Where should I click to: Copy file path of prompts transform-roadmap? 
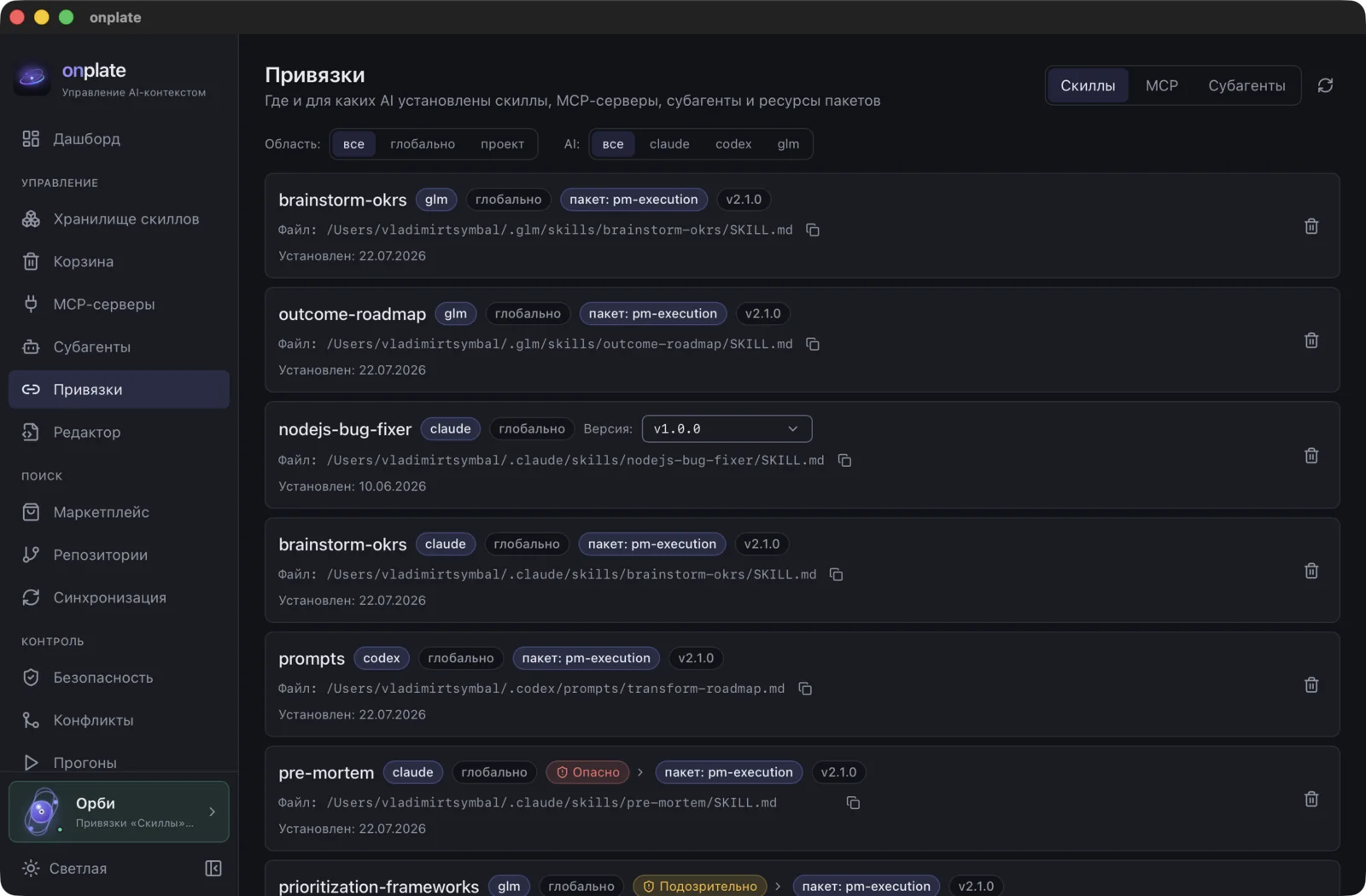pyautogui.click(x=805, y=689)
